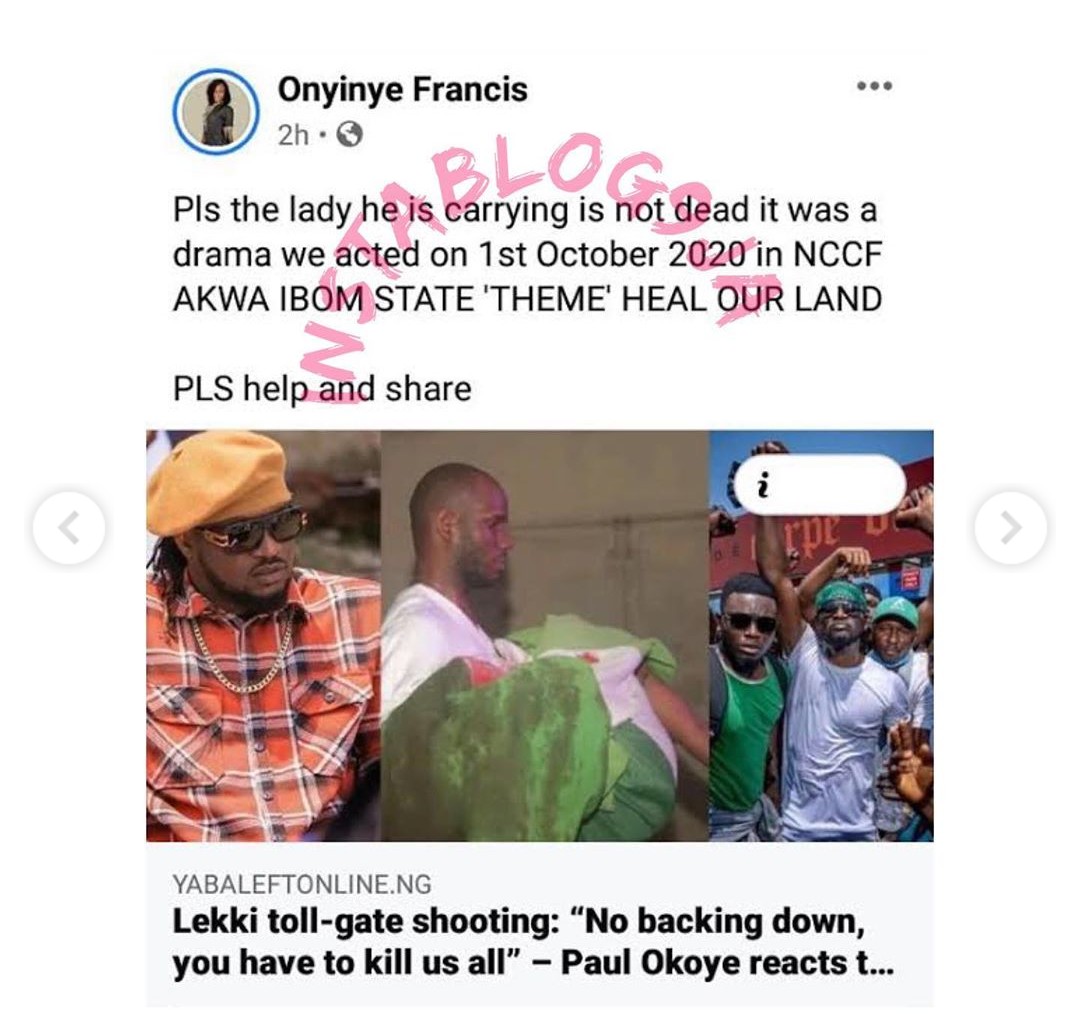Go to previous slide with left arrow
Viewport: 1080px width, 1036px height.
[70, 528]
